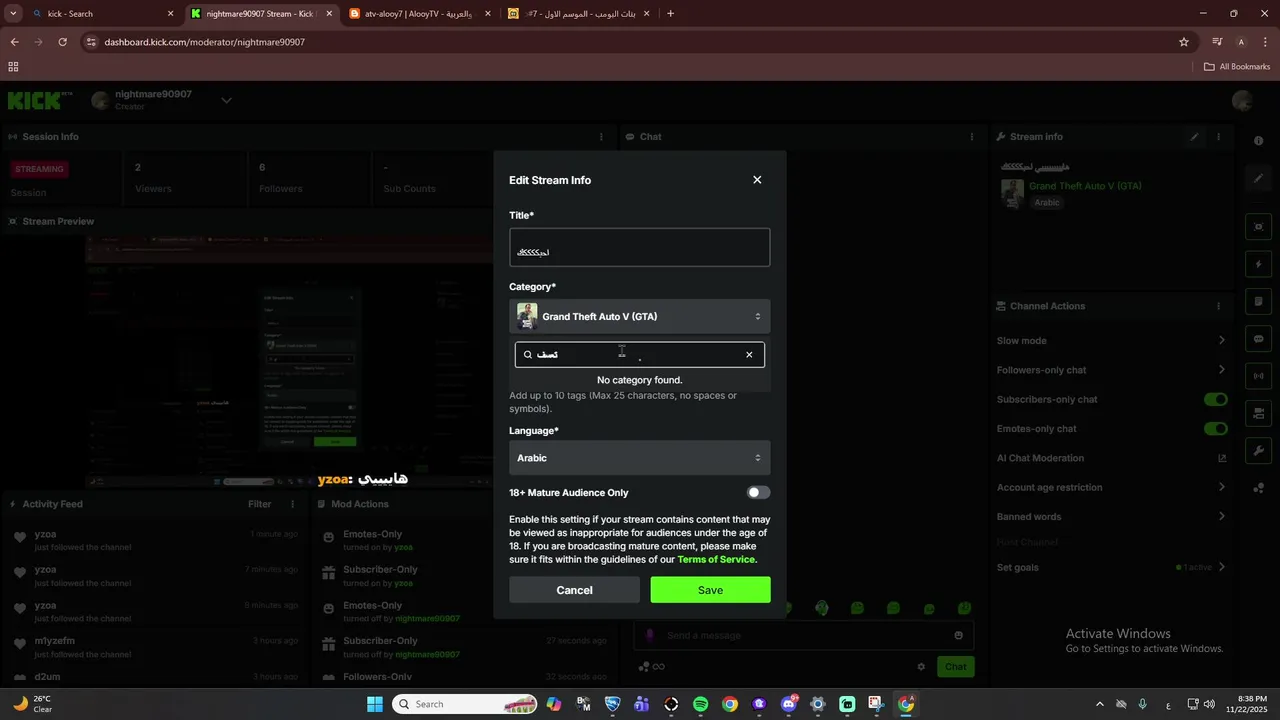Open Spotify from the taskbar

(701, 704)
